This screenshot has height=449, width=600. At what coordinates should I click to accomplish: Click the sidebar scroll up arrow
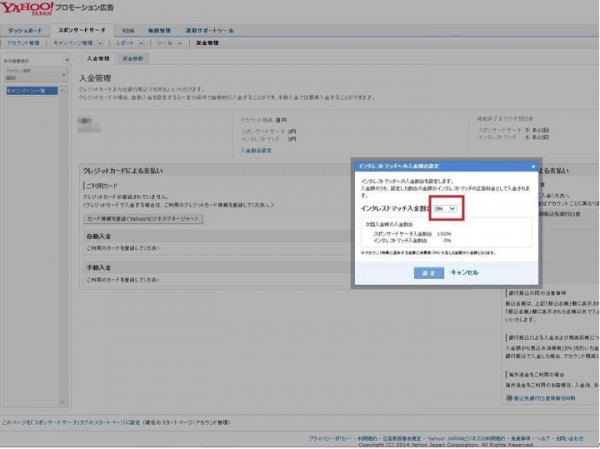pos(63,91)
